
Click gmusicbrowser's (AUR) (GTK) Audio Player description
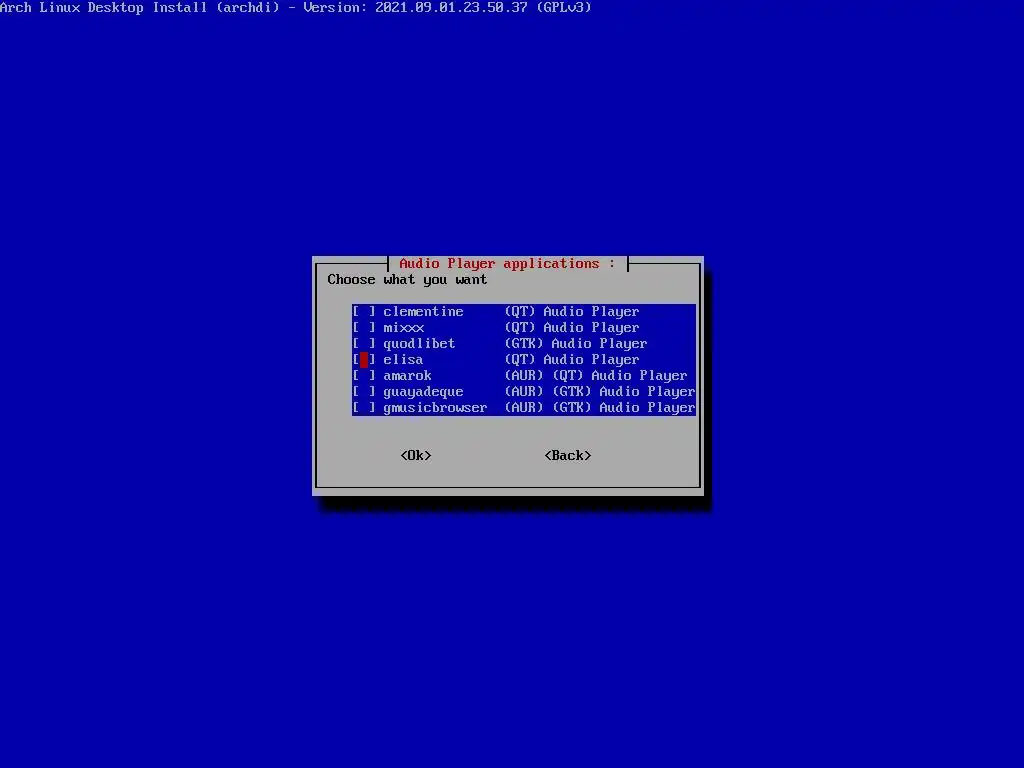click(600, 408)
